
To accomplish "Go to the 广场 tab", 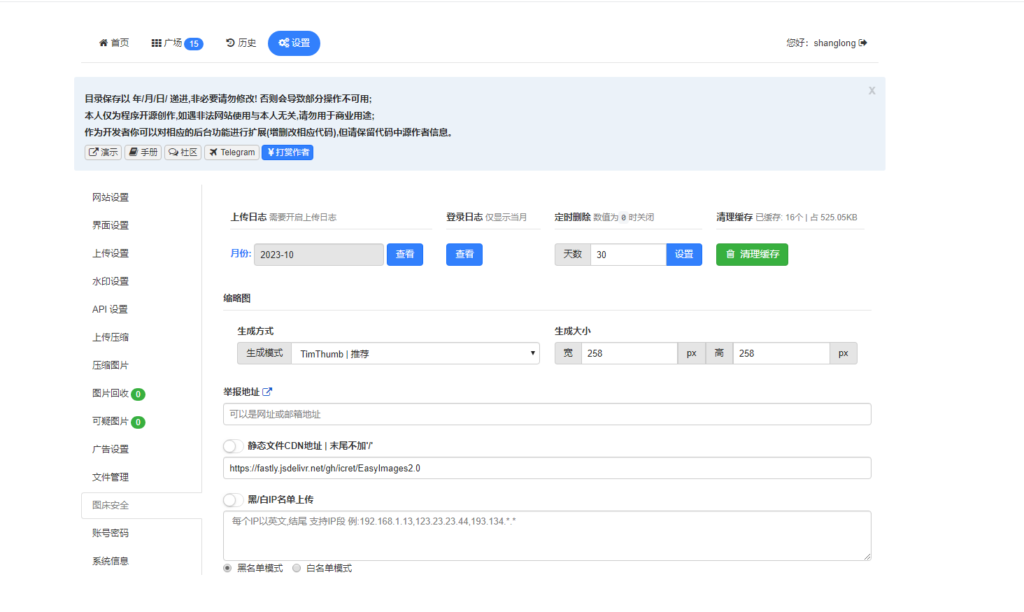I will pyautogui.click(x=176, y=43).
